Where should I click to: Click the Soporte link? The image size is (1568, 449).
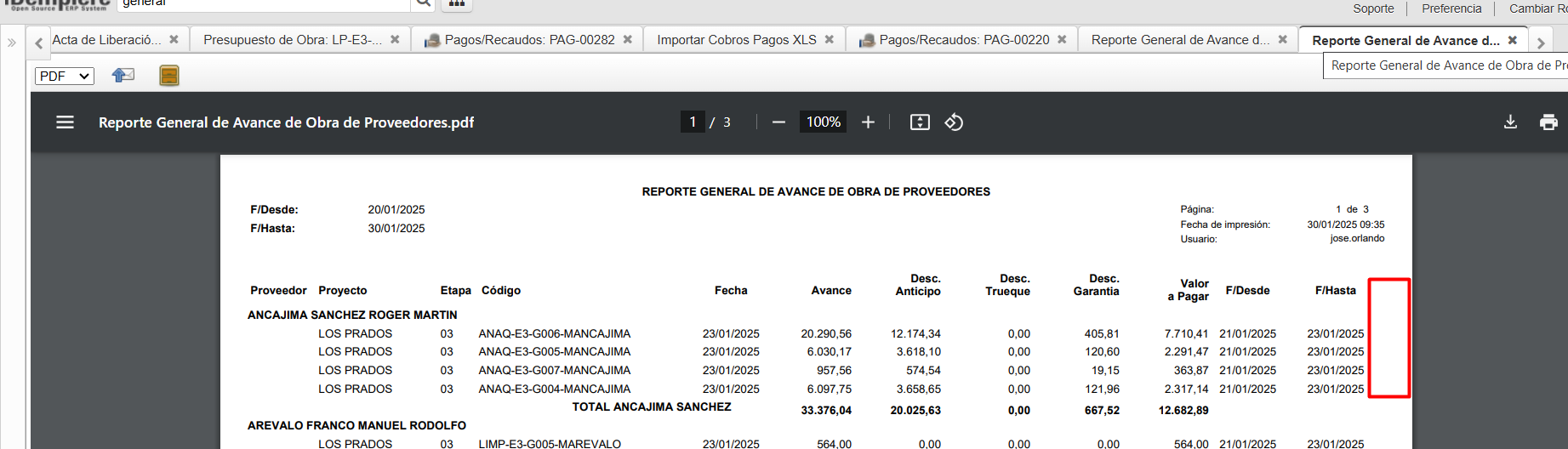(x=1373, y=9)
